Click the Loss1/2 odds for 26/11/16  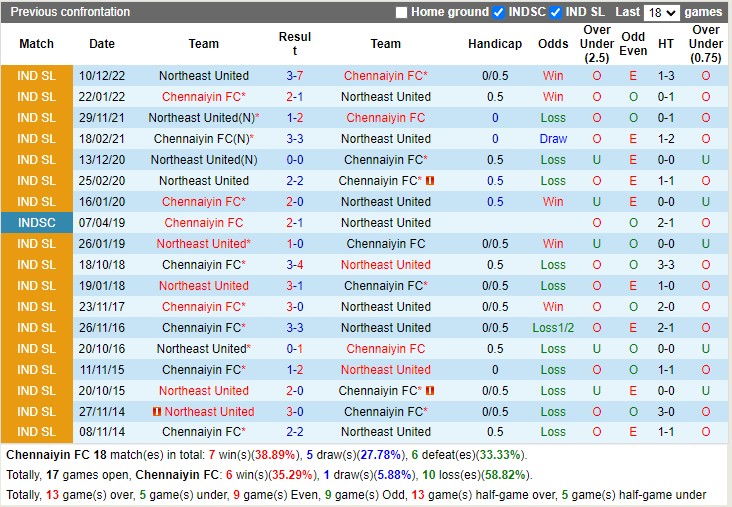tap(553, 328)
